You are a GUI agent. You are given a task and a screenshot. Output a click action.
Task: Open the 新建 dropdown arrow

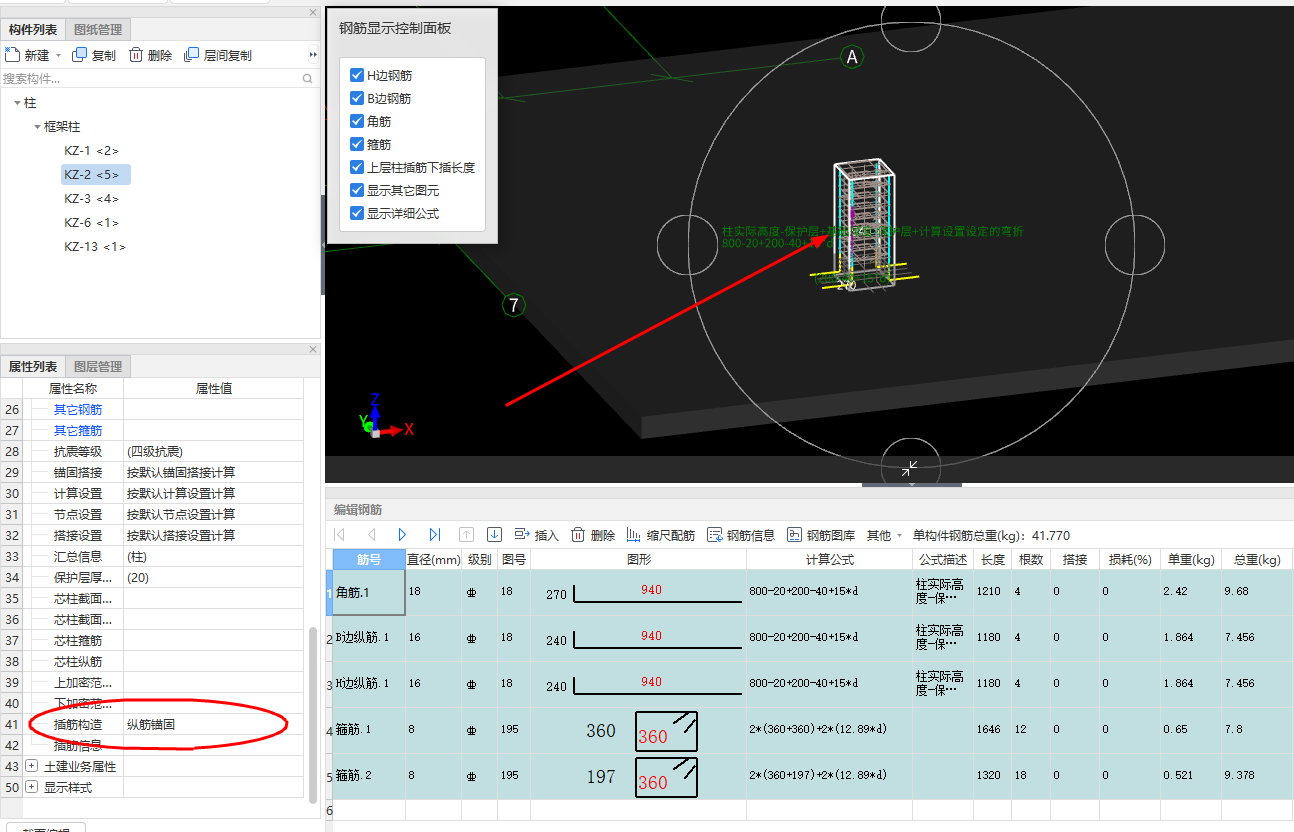58,56
